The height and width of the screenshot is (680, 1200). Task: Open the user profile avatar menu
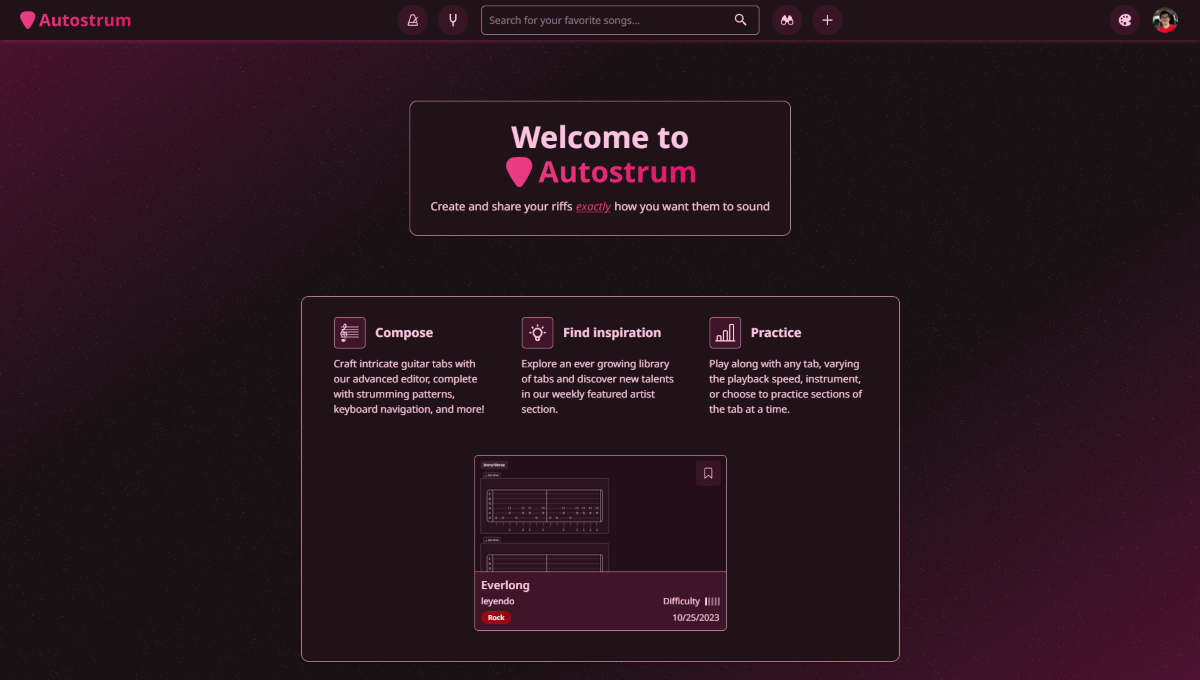(x=1165, y=20)
